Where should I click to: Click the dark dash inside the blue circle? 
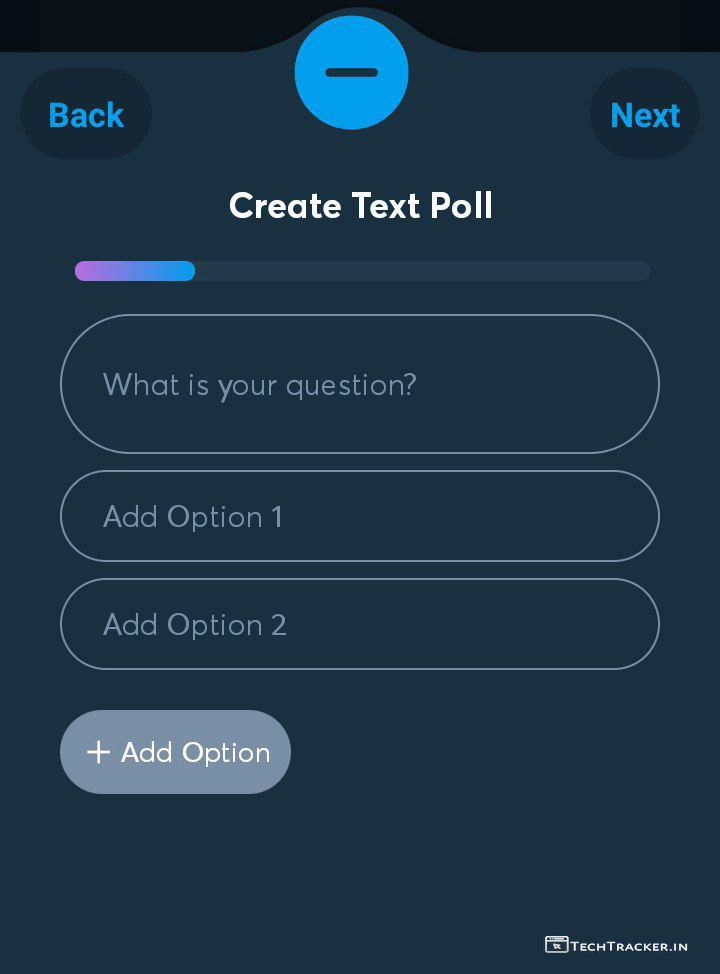point(351,72)
